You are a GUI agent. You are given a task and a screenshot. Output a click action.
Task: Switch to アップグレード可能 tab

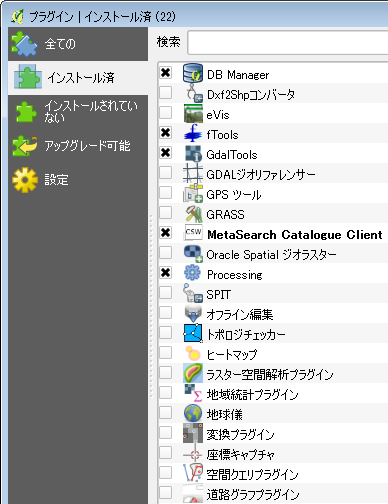[78, 146]
